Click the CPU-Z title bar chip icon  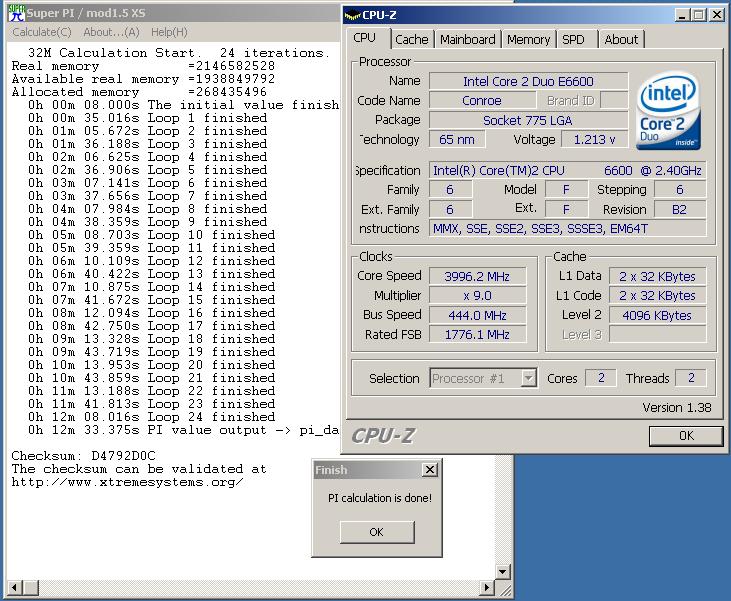352,15
